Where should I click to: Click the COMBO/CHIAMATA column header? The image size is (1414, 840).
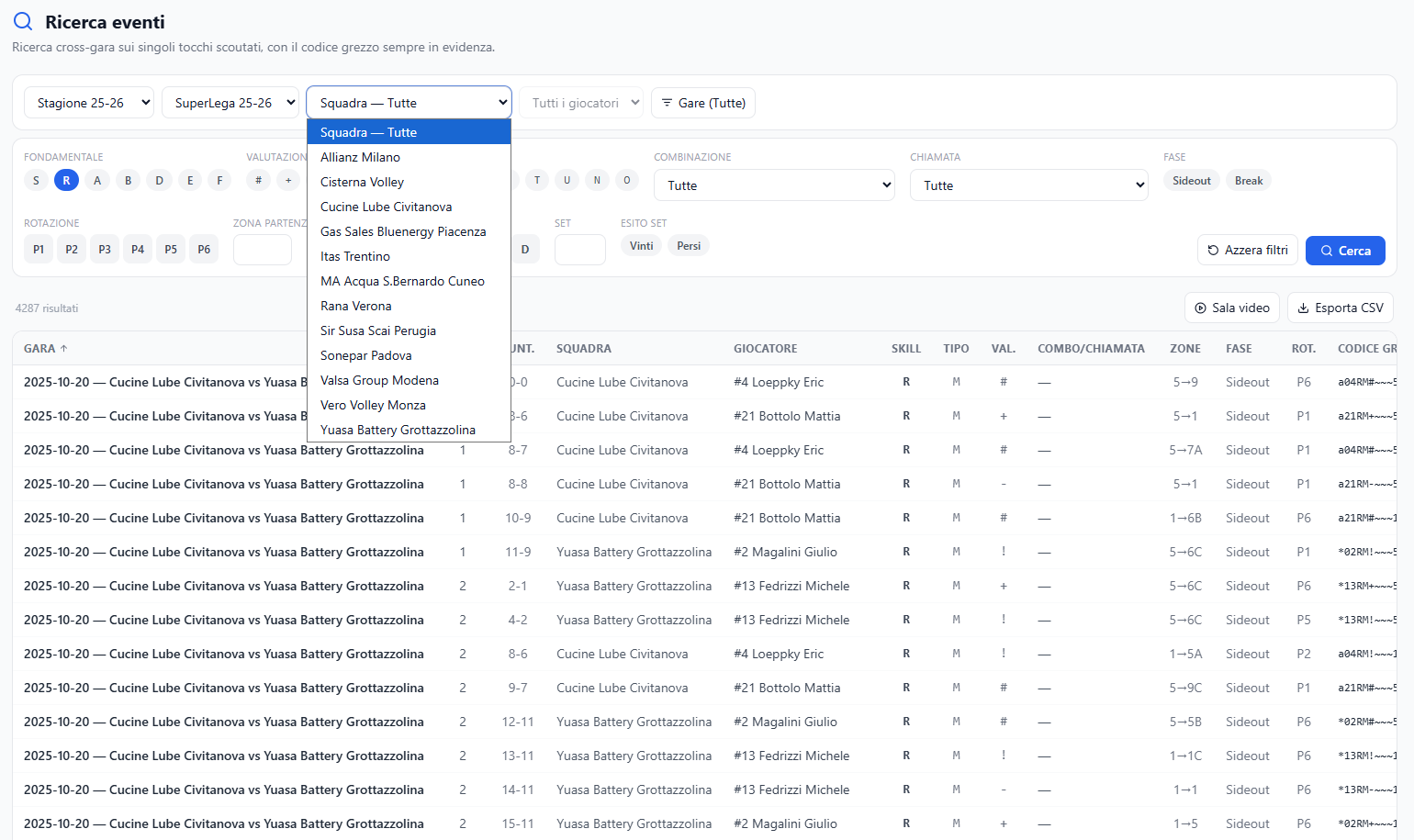1091,349
